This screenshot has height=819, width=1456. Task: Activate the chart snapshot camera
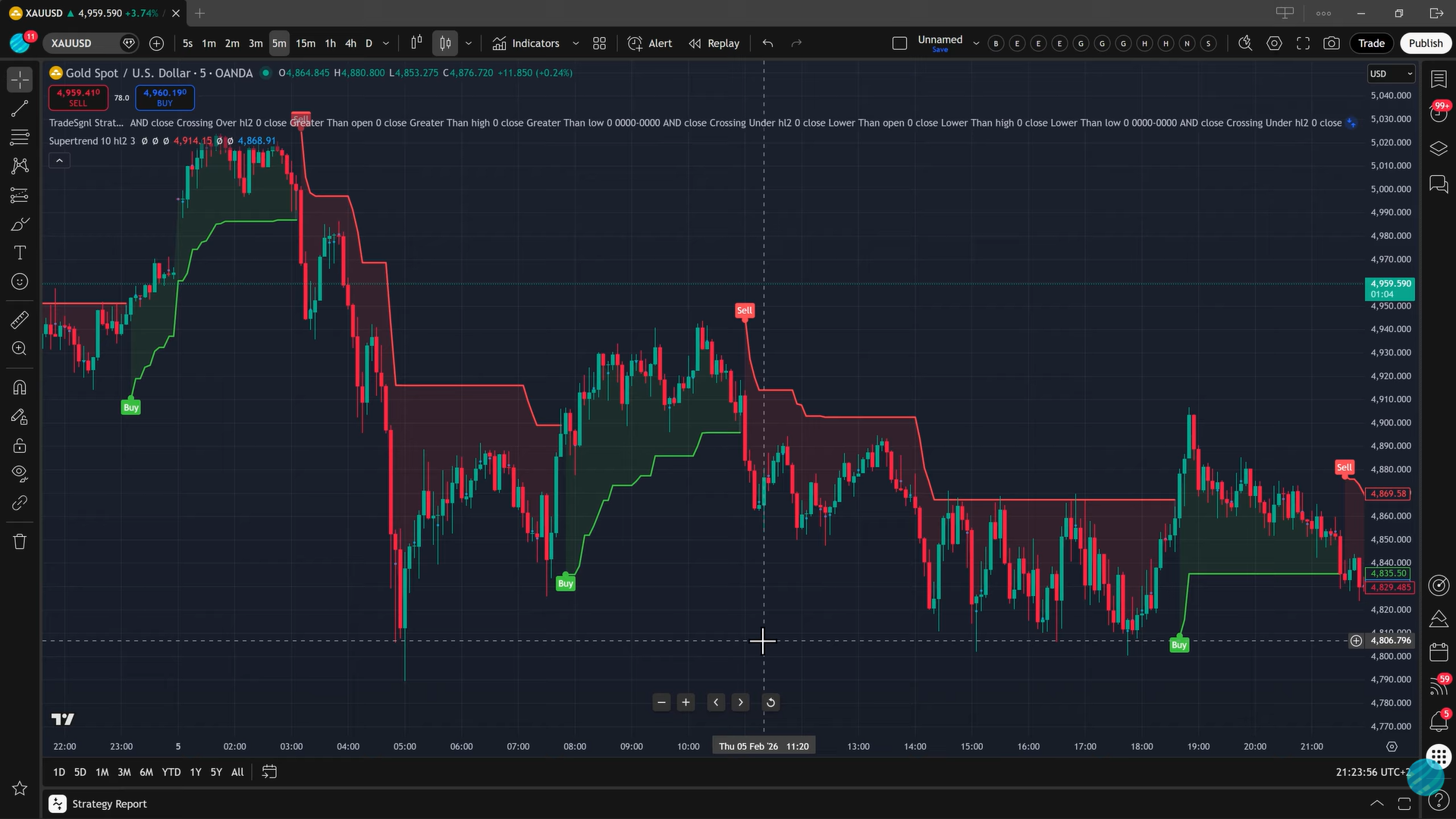click(x=1332, y=43)
